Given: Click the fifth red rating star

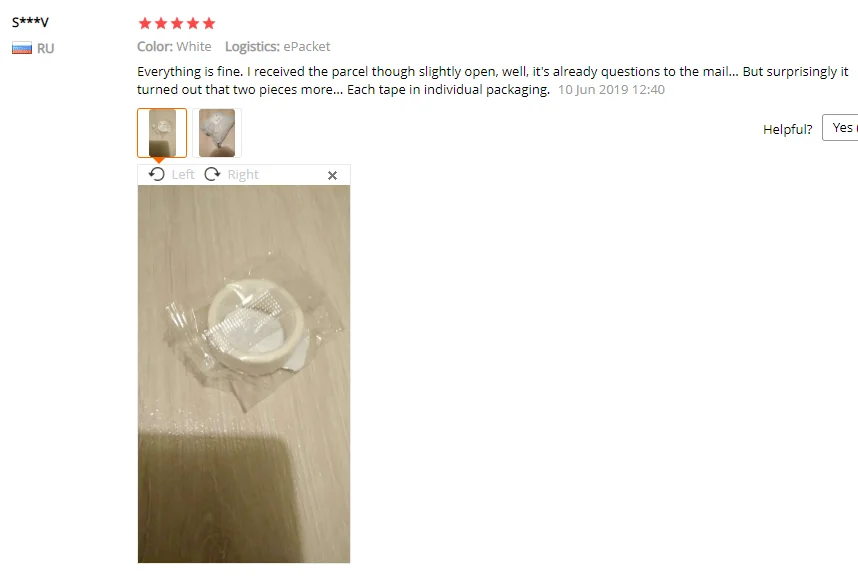Looking at the screenshot, I should click(x=209, y=23).
